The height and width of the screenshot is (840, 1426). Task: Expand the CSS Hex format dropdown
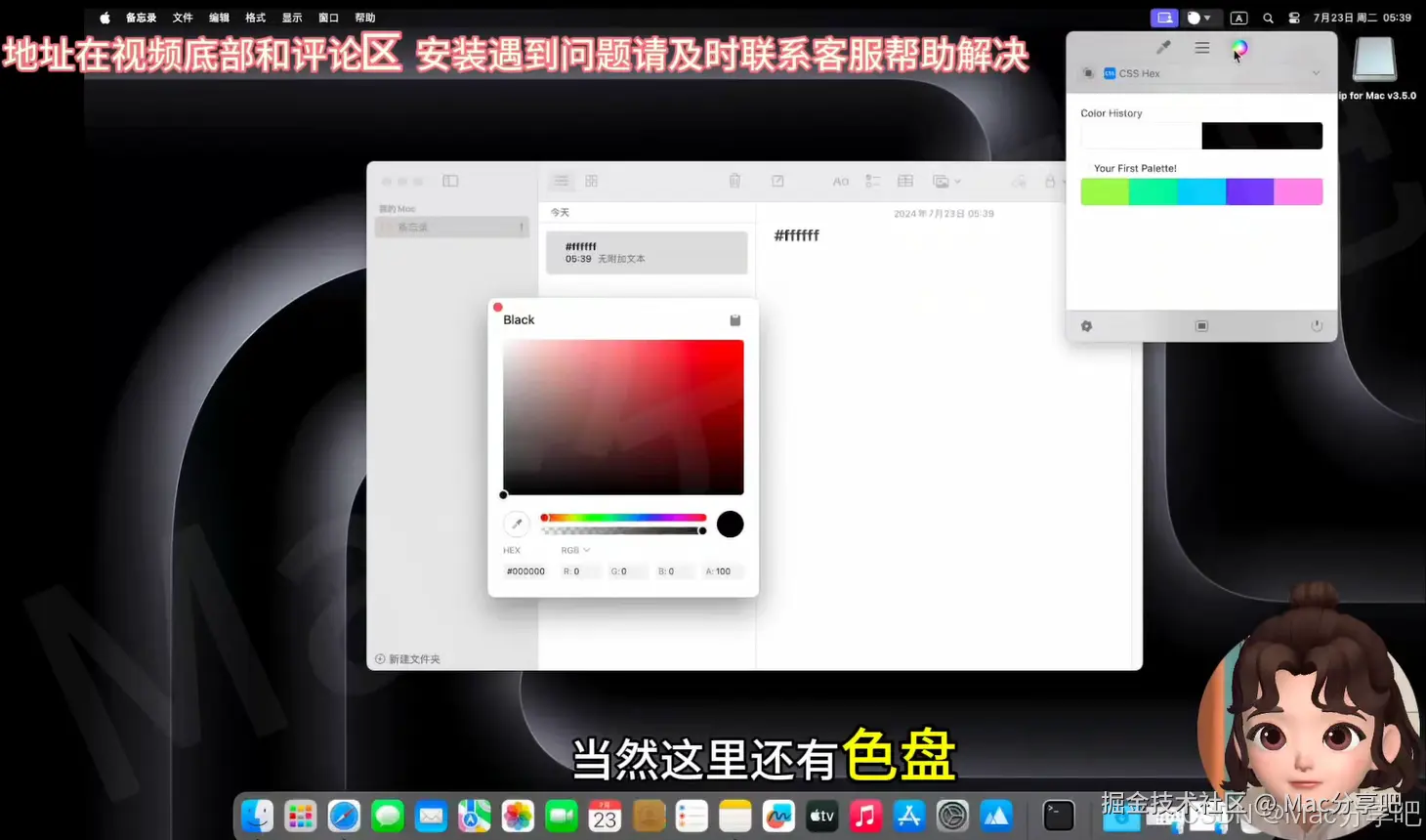1318,73
